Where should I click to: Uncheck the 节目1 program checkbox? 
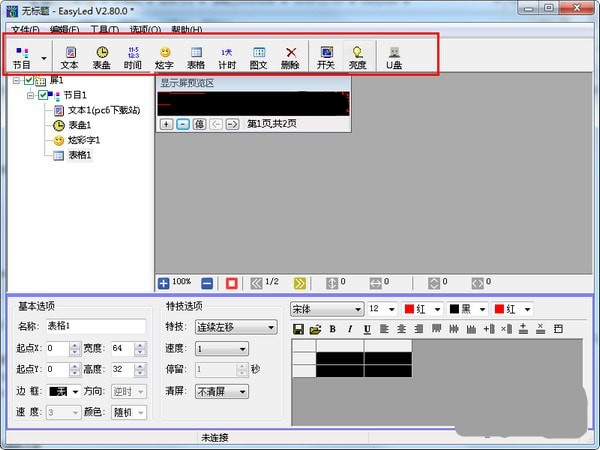point(43,95)
